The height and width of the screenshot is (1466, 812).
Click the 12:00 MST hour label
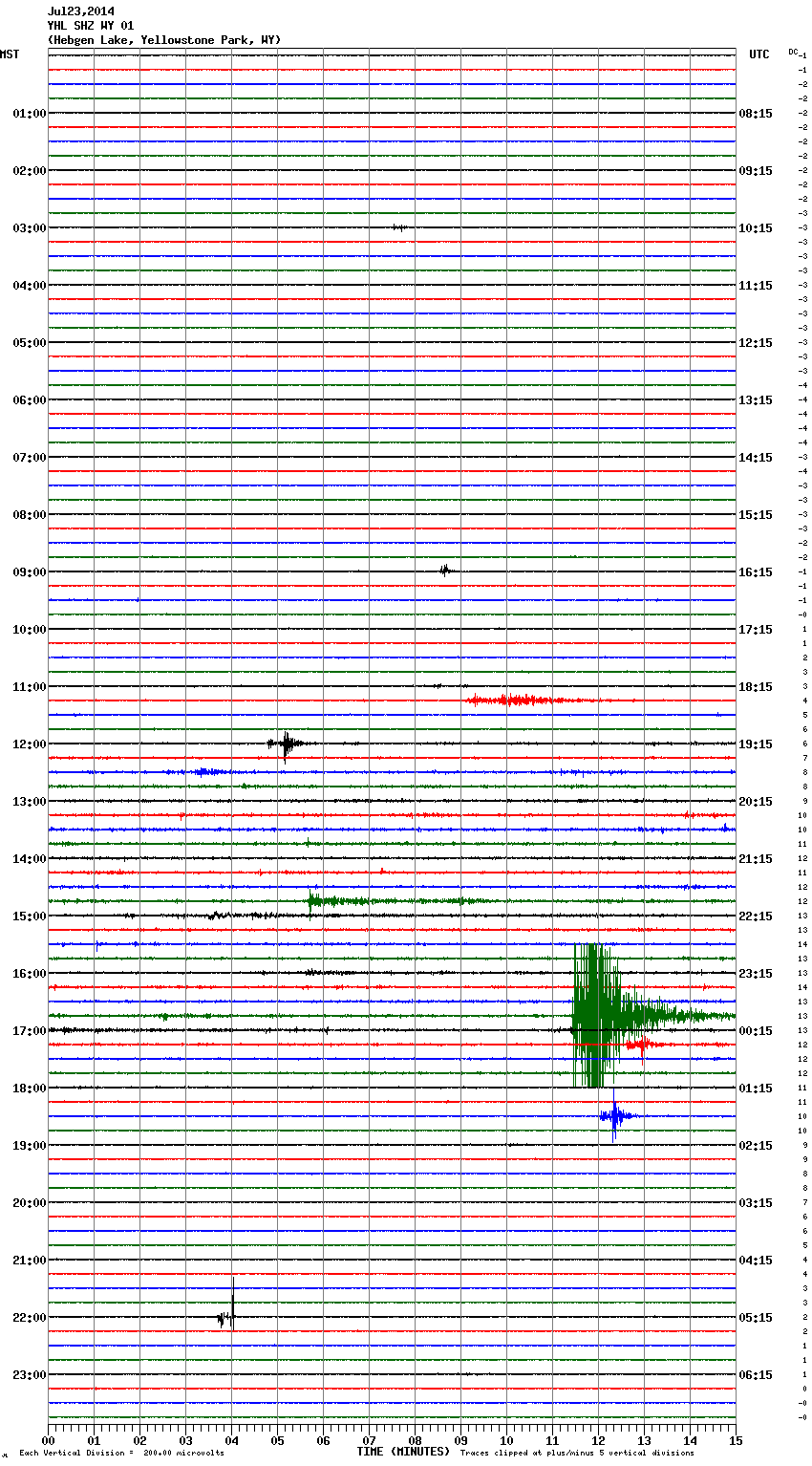[30, 744]
